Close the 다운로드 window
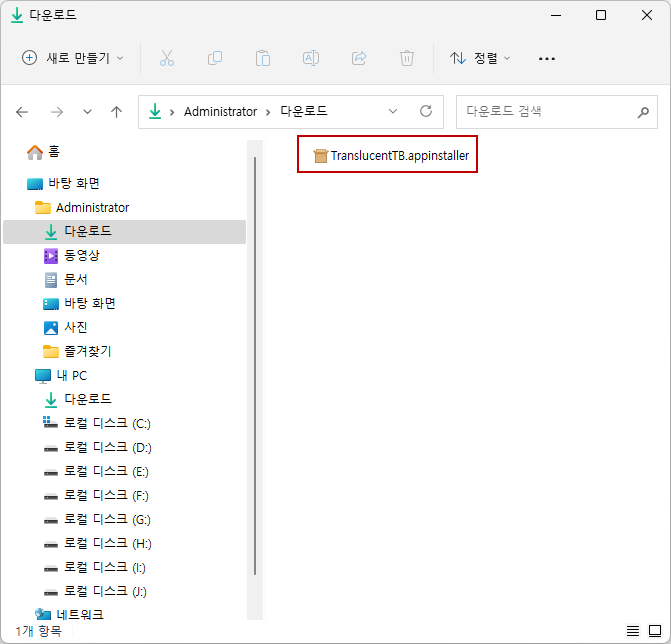 pyautogui.click(x=647, y=15)
